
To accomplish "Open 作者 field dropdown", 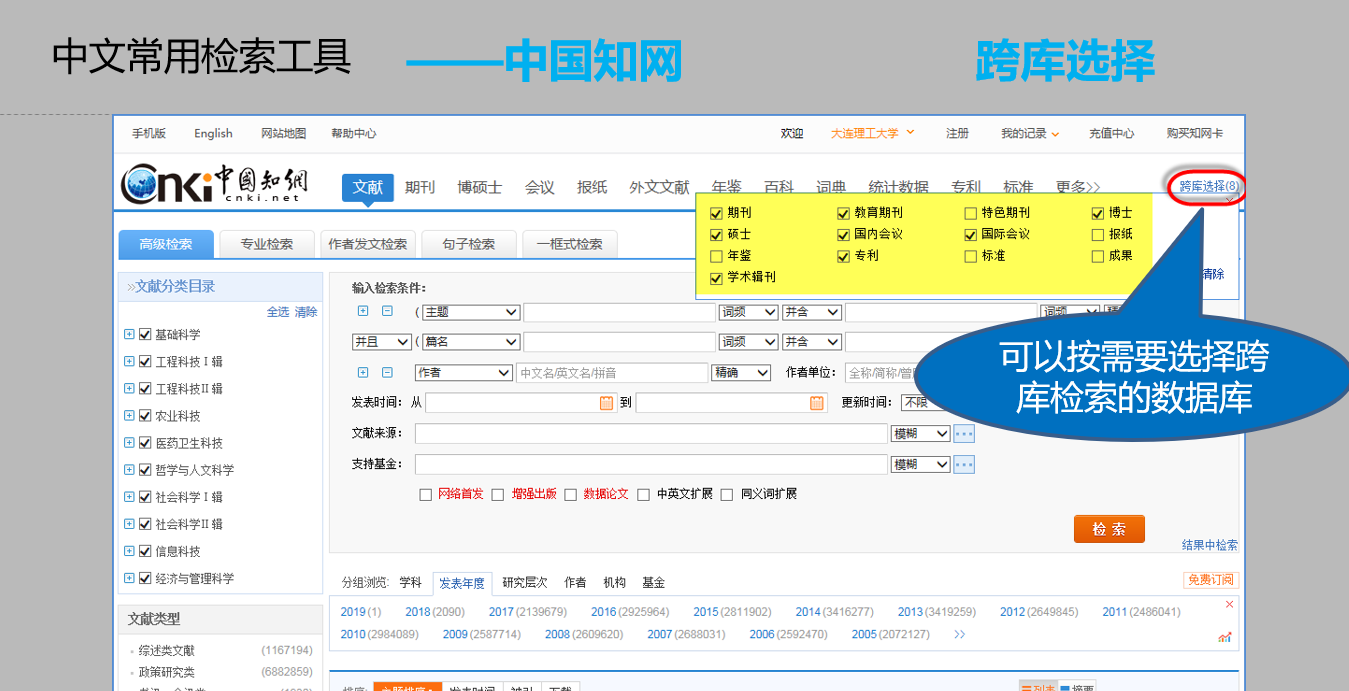I will [464, 372].
